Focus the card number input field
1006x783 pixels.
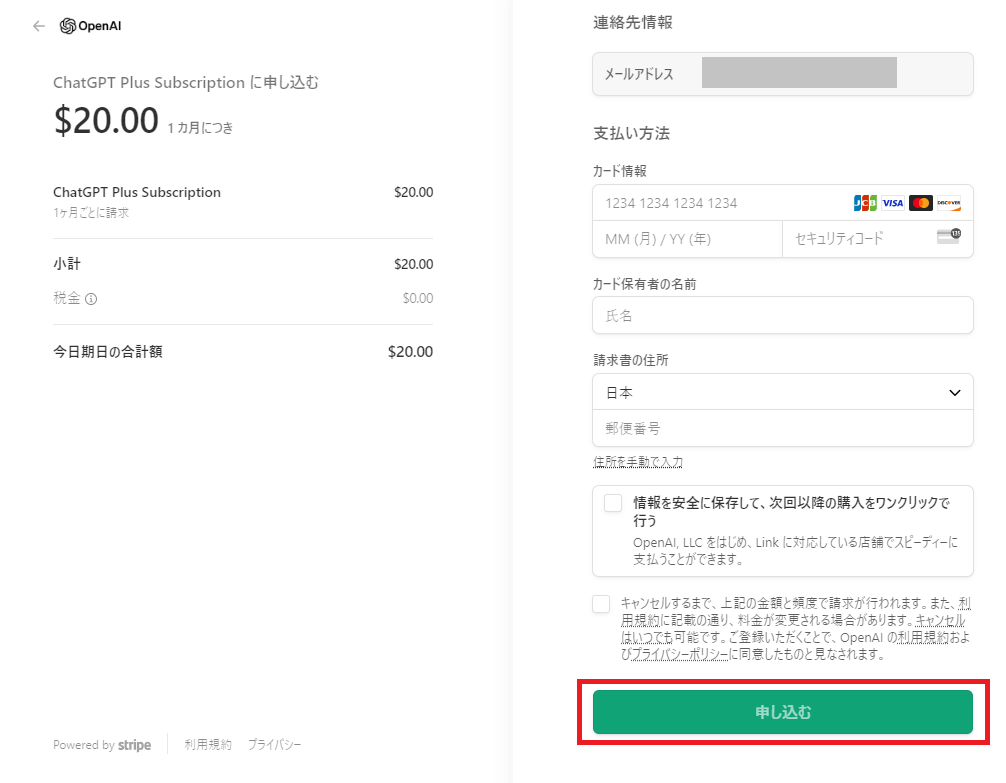tap(720, 203)
